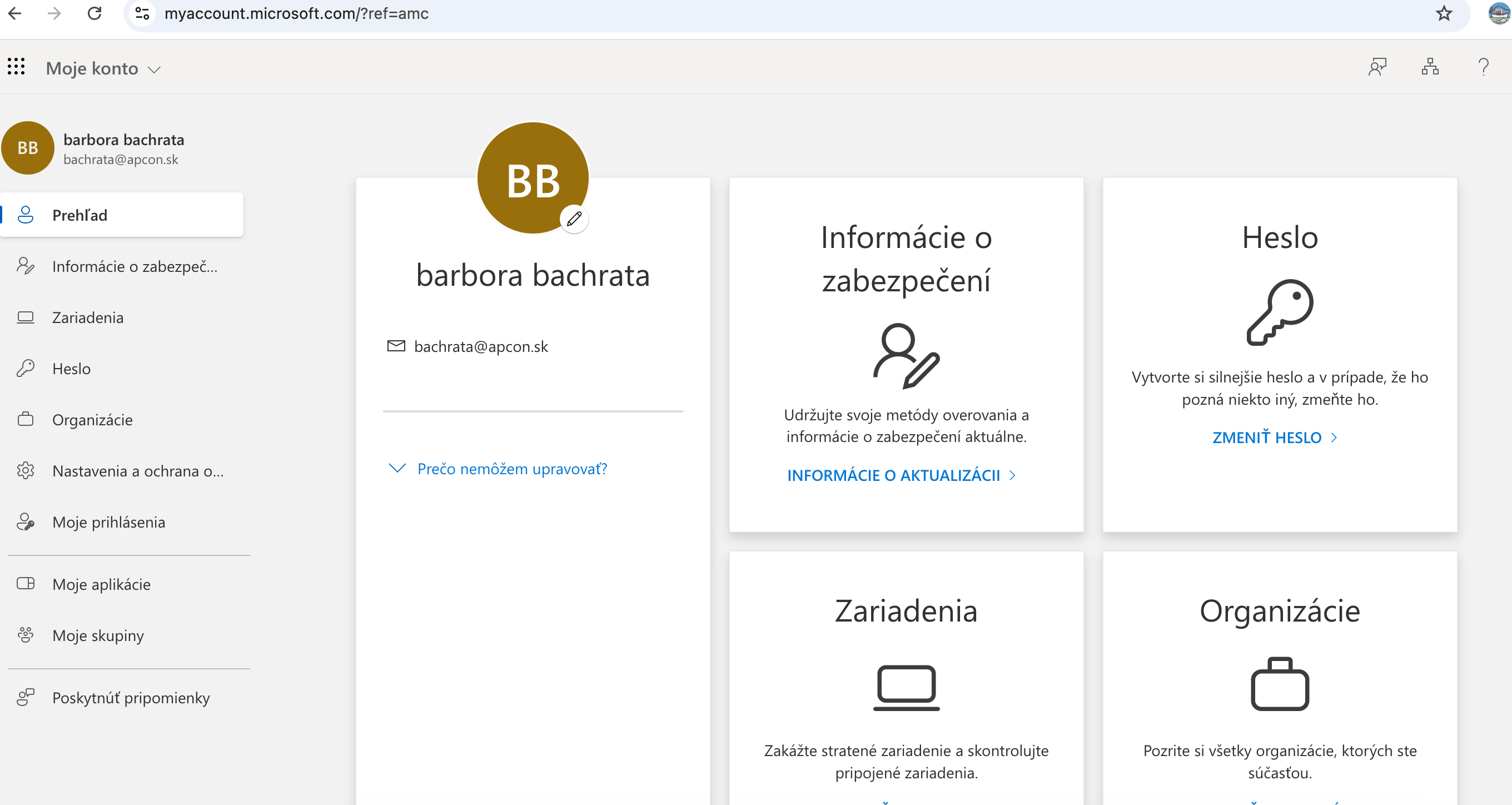The image size is (1512, 805).
Task: Select Zariadenia in the left navigation
Action: [x=87, y=317]
